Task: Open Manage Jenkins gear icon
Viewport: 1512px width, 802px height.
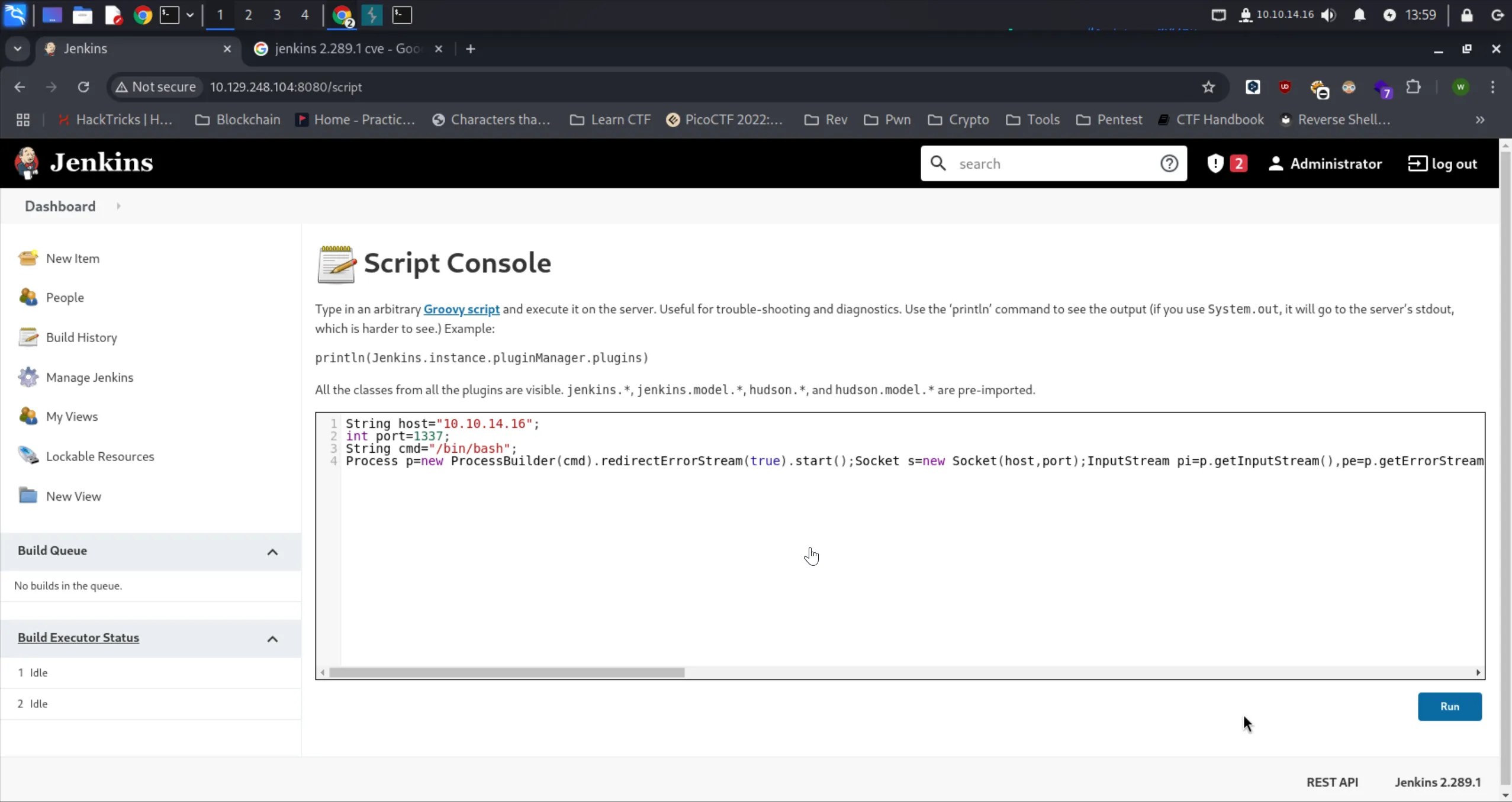Action: [x=28, y=377]
